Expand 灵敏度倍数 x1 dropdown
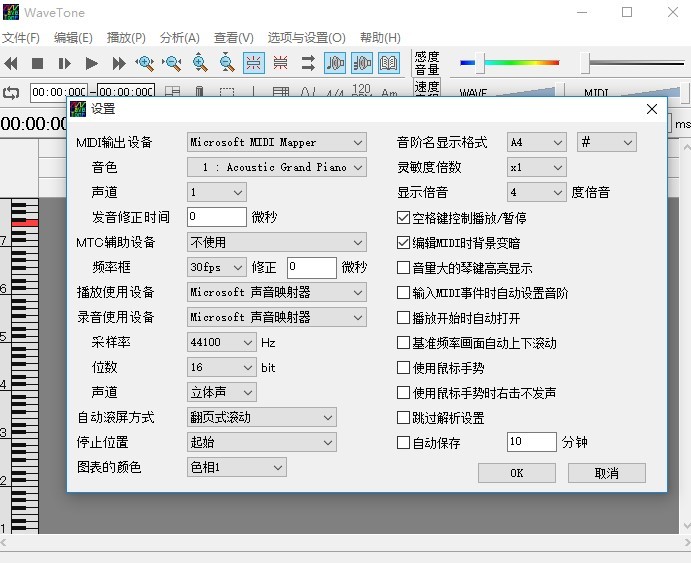The height and width of the screenshot is (563, 691). point(537,167)
